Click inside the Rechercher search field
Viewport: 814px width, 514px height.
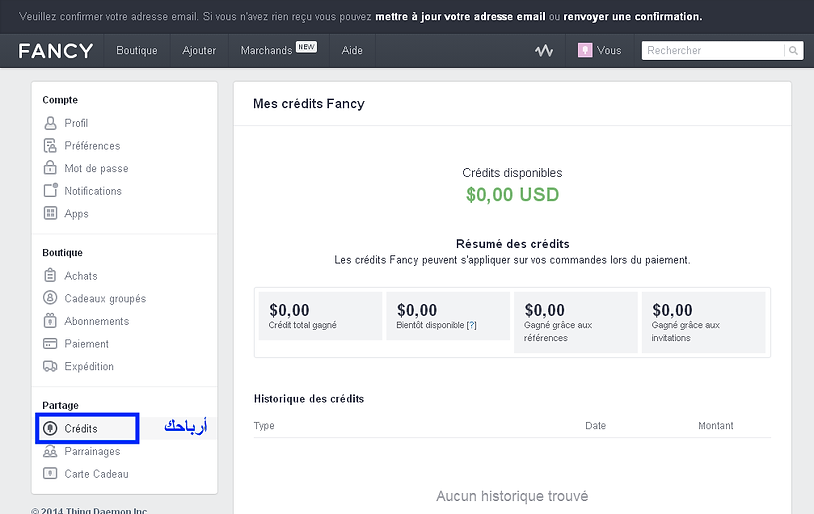(x=712, y=51)
